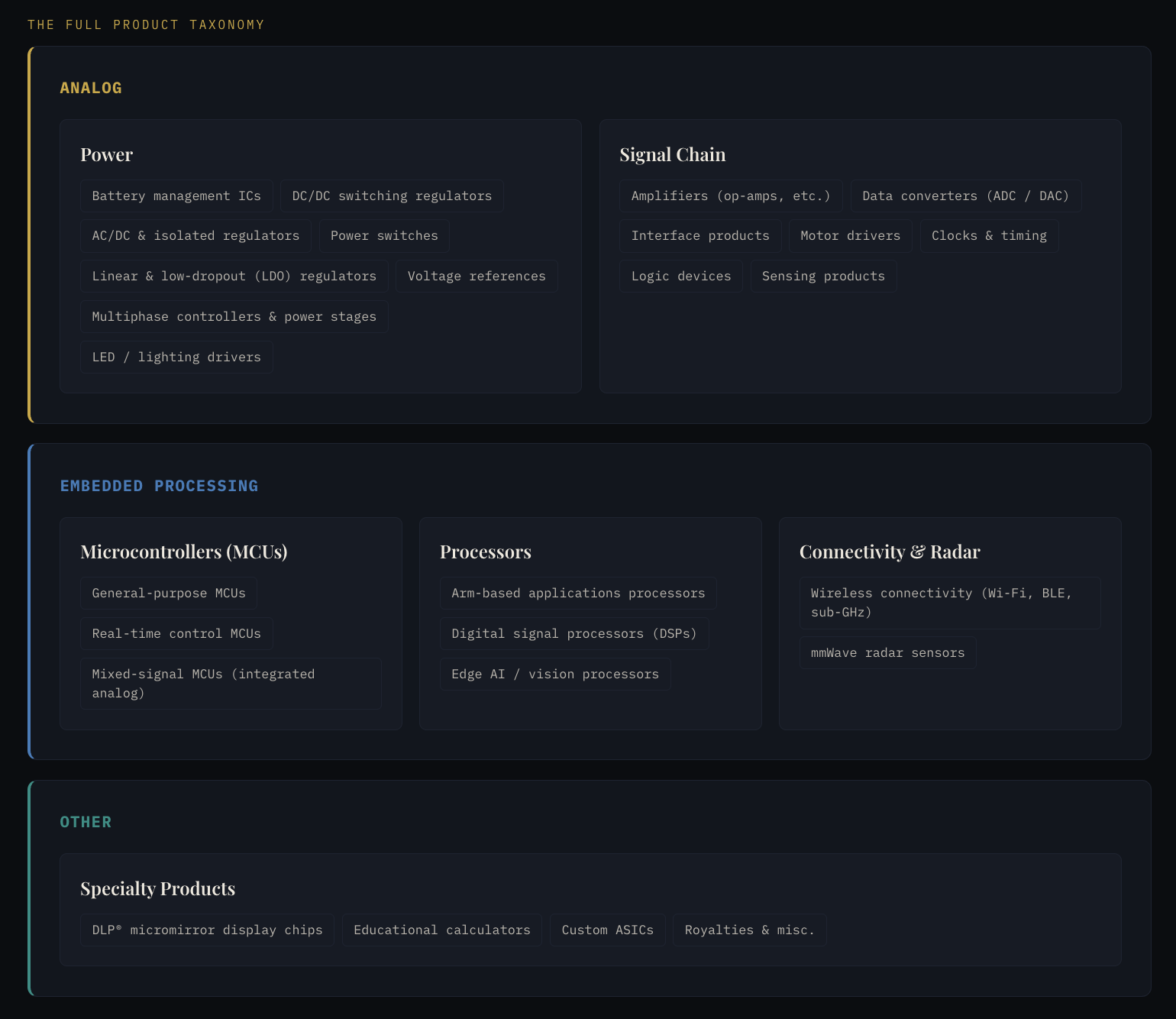Viewport: 1176px width, 1019px height.
Task: Click the Microcontrollers (MCUs) heading
Action: (x=184, y=552)
